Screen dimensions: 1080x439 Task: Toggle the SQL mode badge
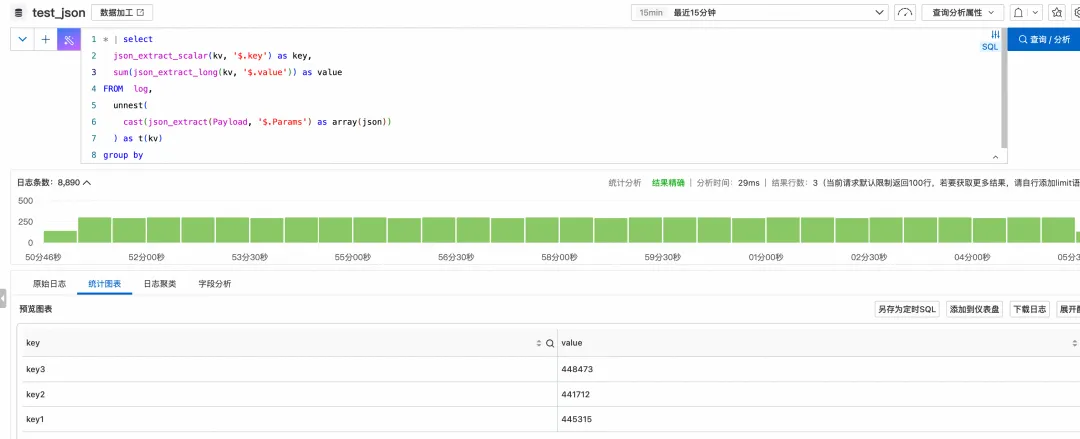tap(989, 47)
